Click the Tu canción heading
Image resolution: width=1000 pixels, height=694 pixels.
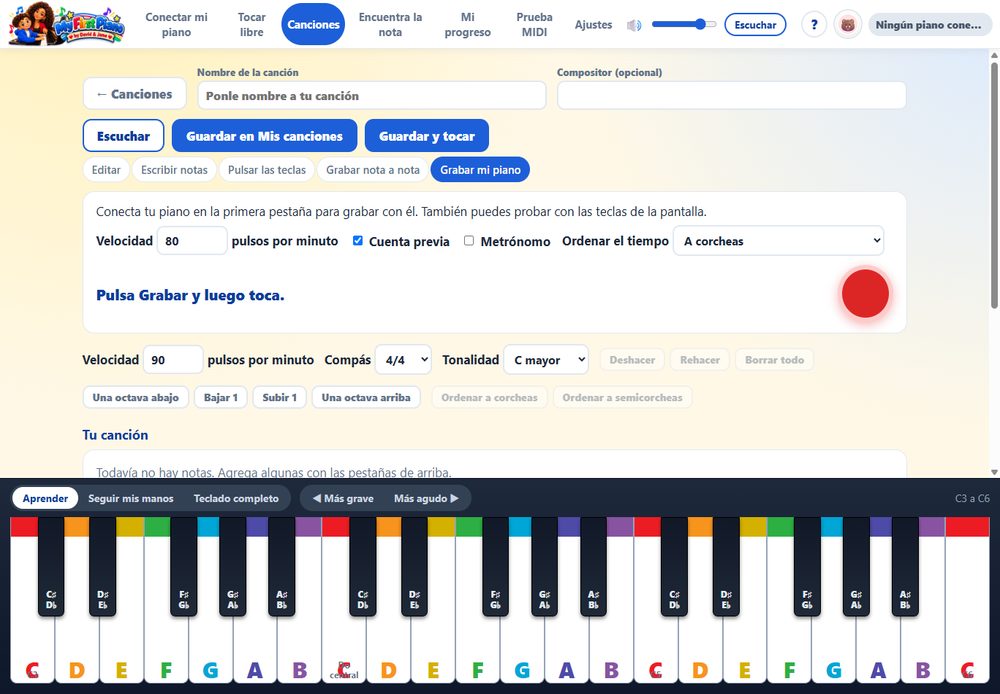[x=115, y=435]
